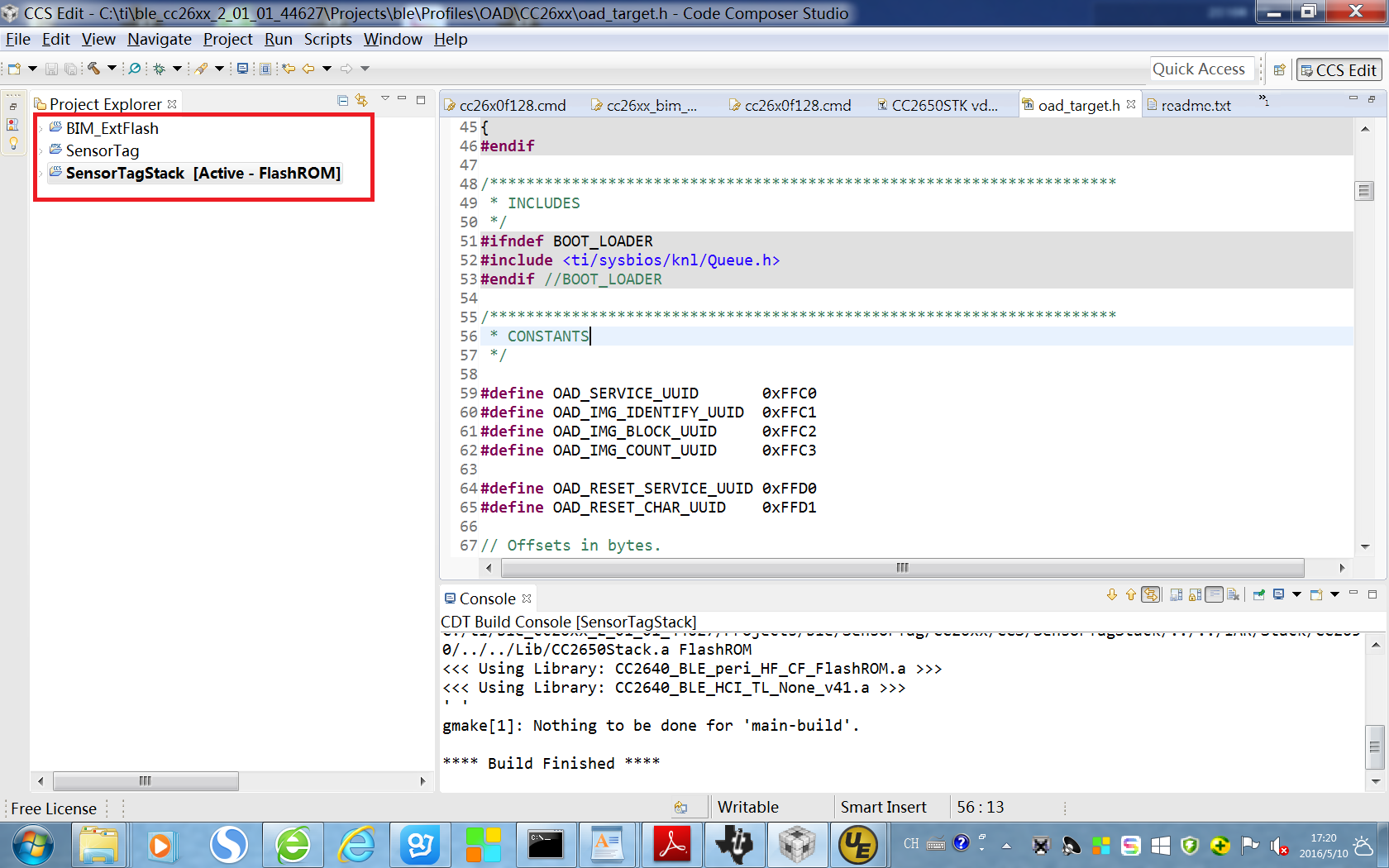The width and height of the screenshot is (1389, 868).
Task: Click the Code Composer Studio cube taskbar icon
Action: click(797, 845)
